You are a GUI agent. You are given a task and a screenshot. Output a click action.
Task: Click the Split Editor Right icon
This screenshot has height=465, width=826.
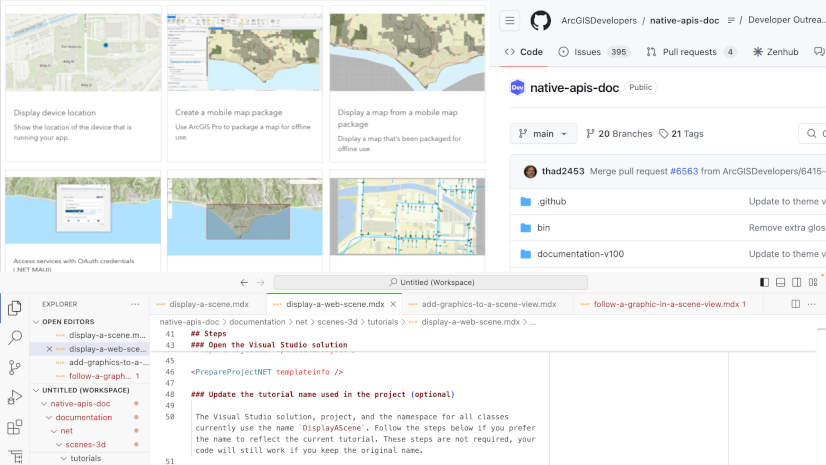tap(795, 304)
